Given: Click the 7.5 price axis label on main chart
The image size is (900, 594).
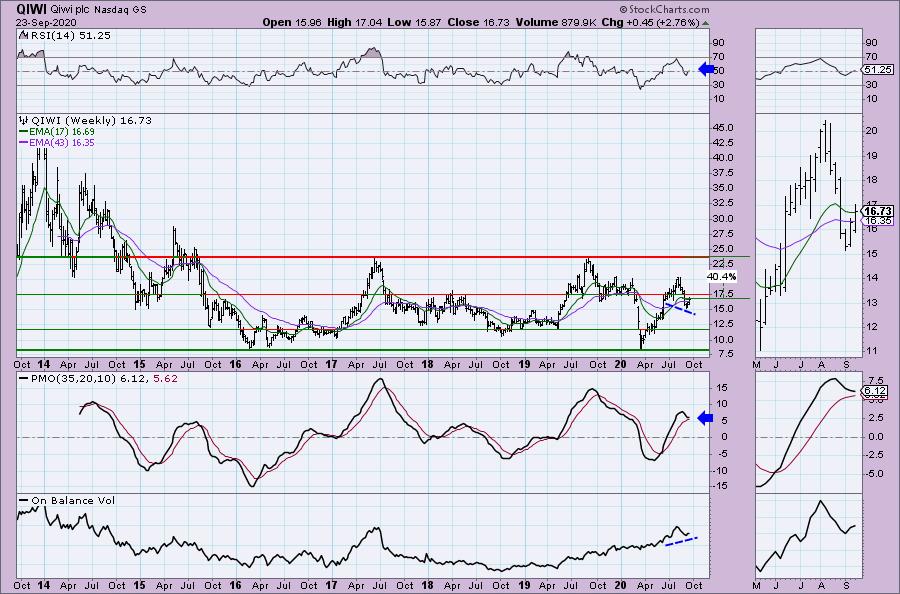Looking at the screenshot, I should [x=726, y=354].
